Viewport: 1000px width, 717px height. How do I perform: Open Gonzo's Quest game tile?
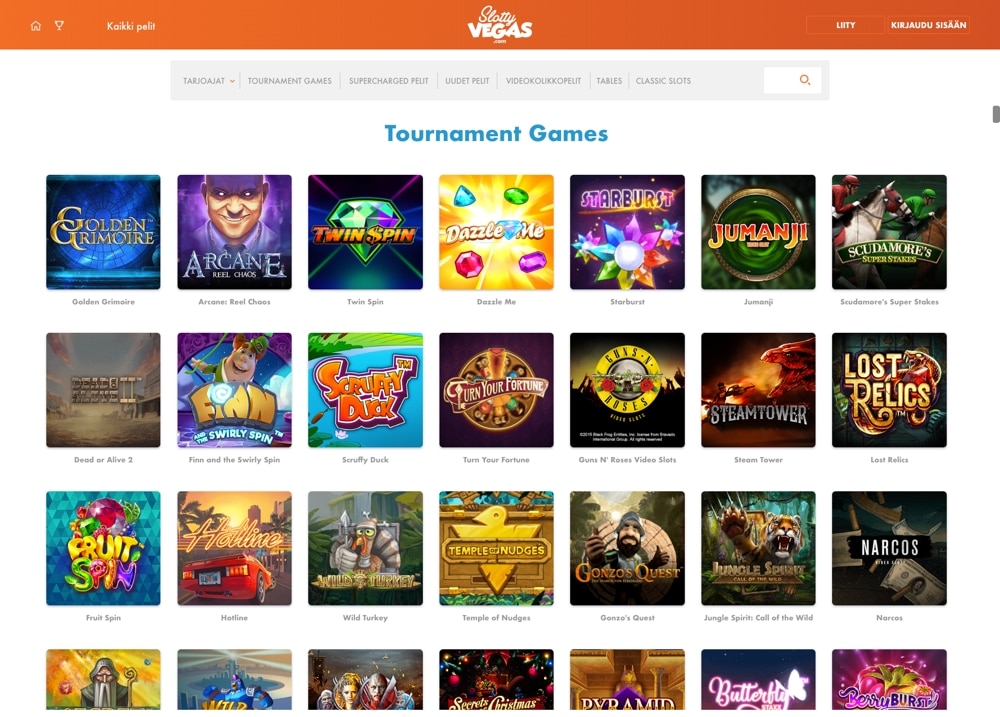click(627, 548)
